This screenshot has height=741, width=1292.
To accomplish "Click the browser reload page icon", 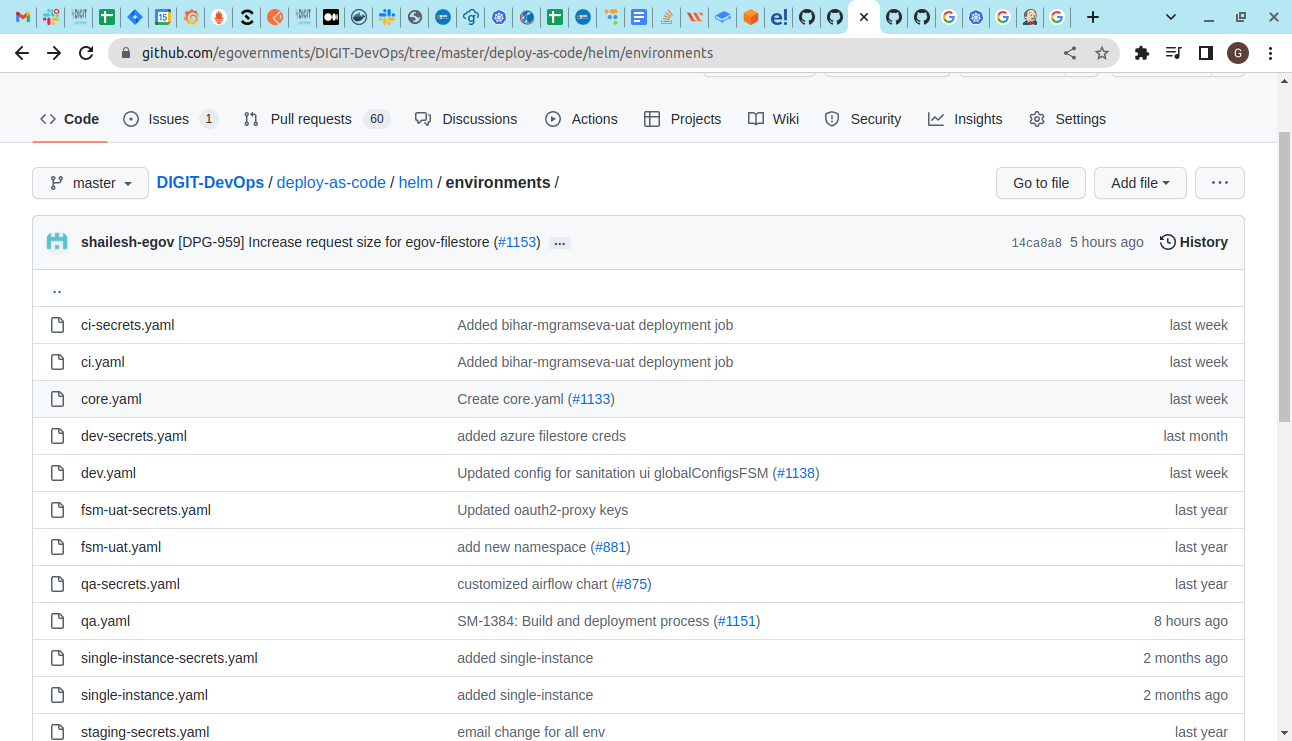I will (x=86, y=53).
